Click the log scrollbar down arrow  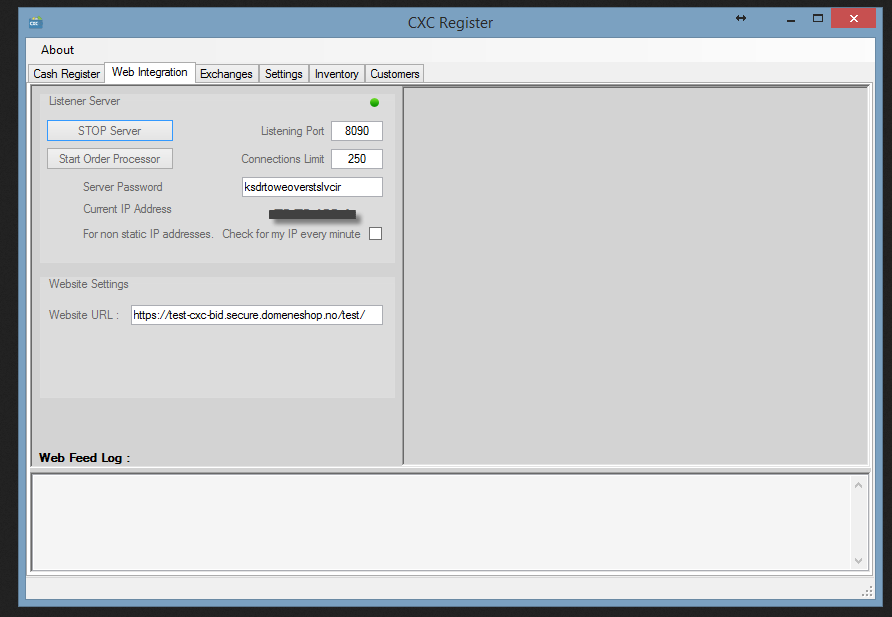click(x=858, y=561)
